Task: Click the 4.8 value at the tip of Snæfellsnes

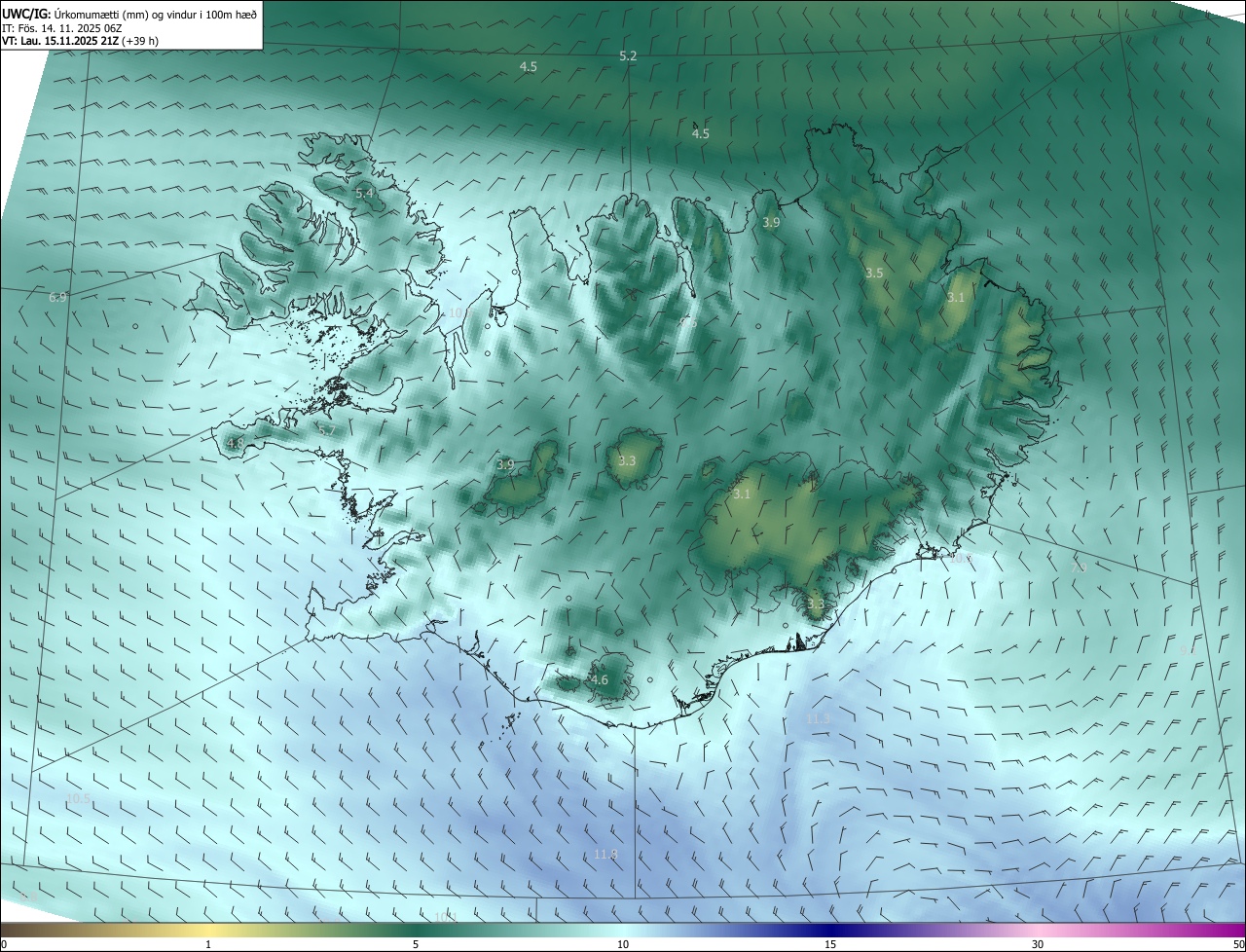Action: click(x=235, y=443)
